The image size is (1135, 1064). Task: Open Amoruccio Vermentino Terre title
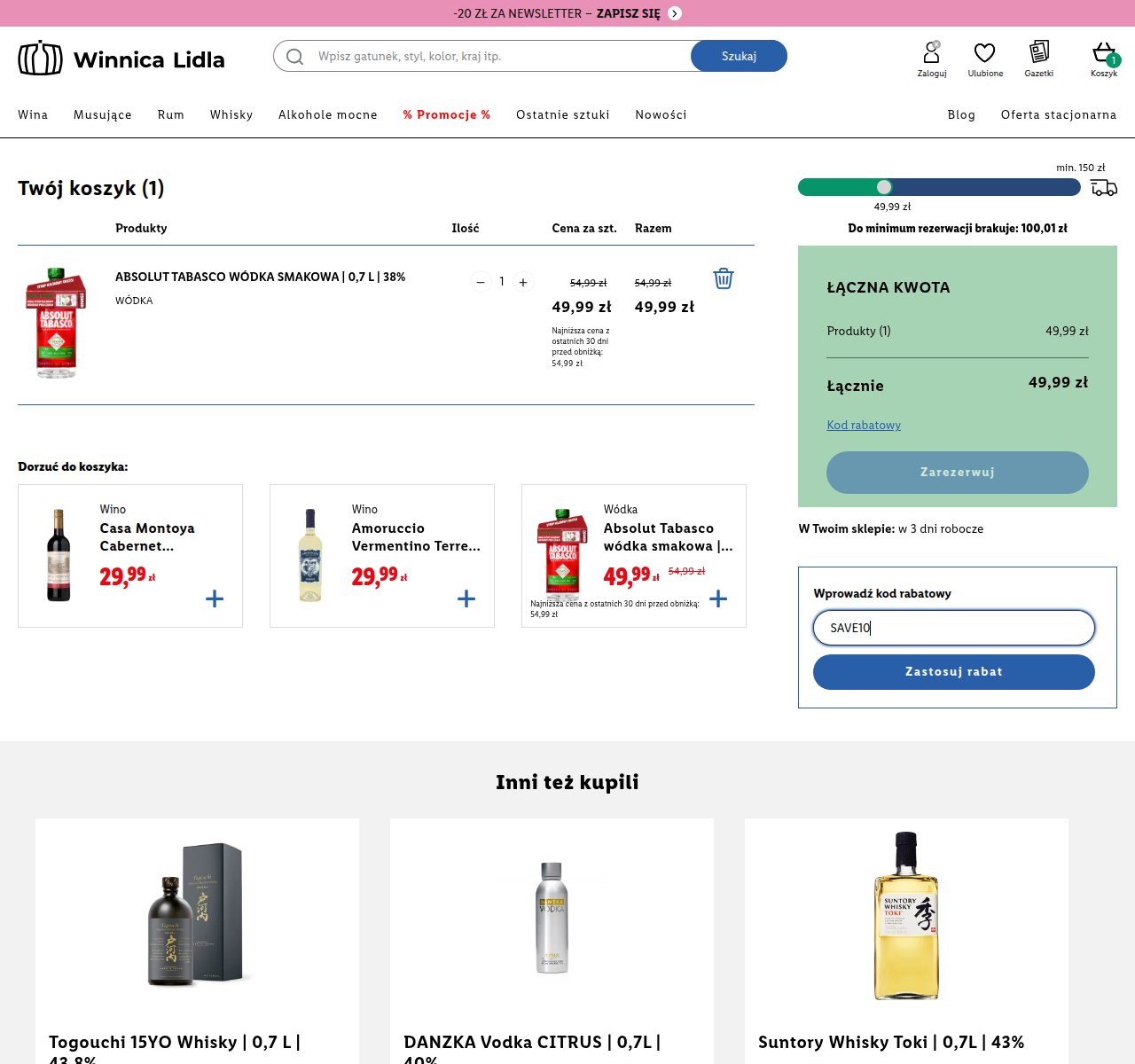[416, 537]
